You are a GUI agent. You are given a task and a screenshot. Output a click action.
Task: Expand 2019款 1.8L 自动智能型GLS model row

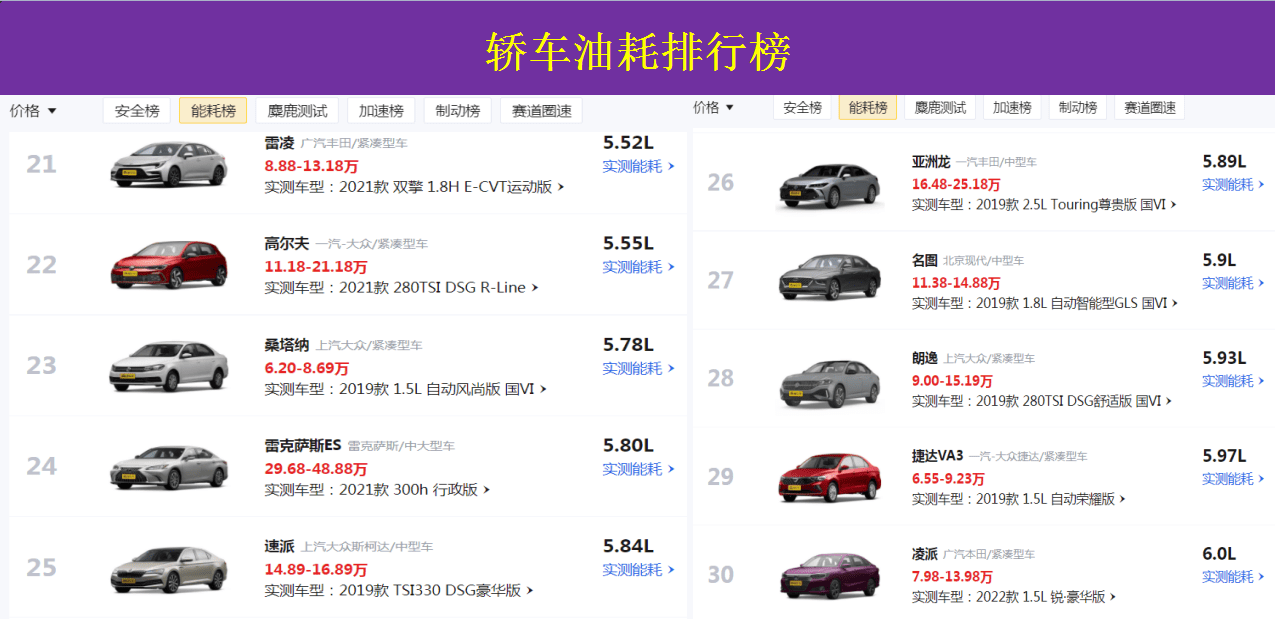[1044, 303]
